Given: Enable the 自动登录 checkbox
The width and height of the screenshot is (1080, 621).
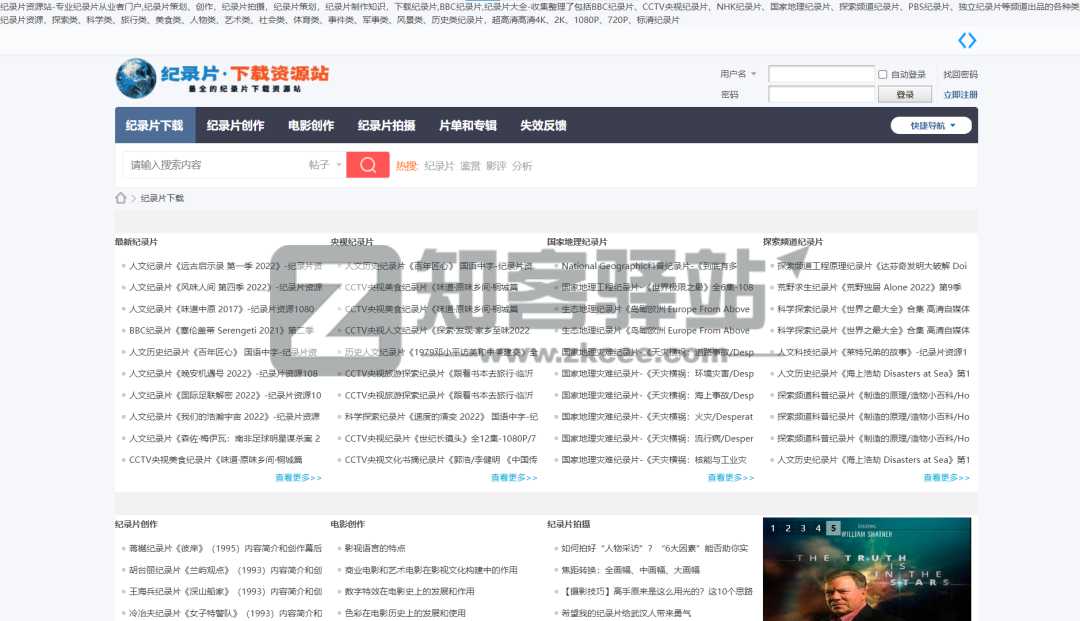Looking at the screenshot, I should tap(884, 73).
